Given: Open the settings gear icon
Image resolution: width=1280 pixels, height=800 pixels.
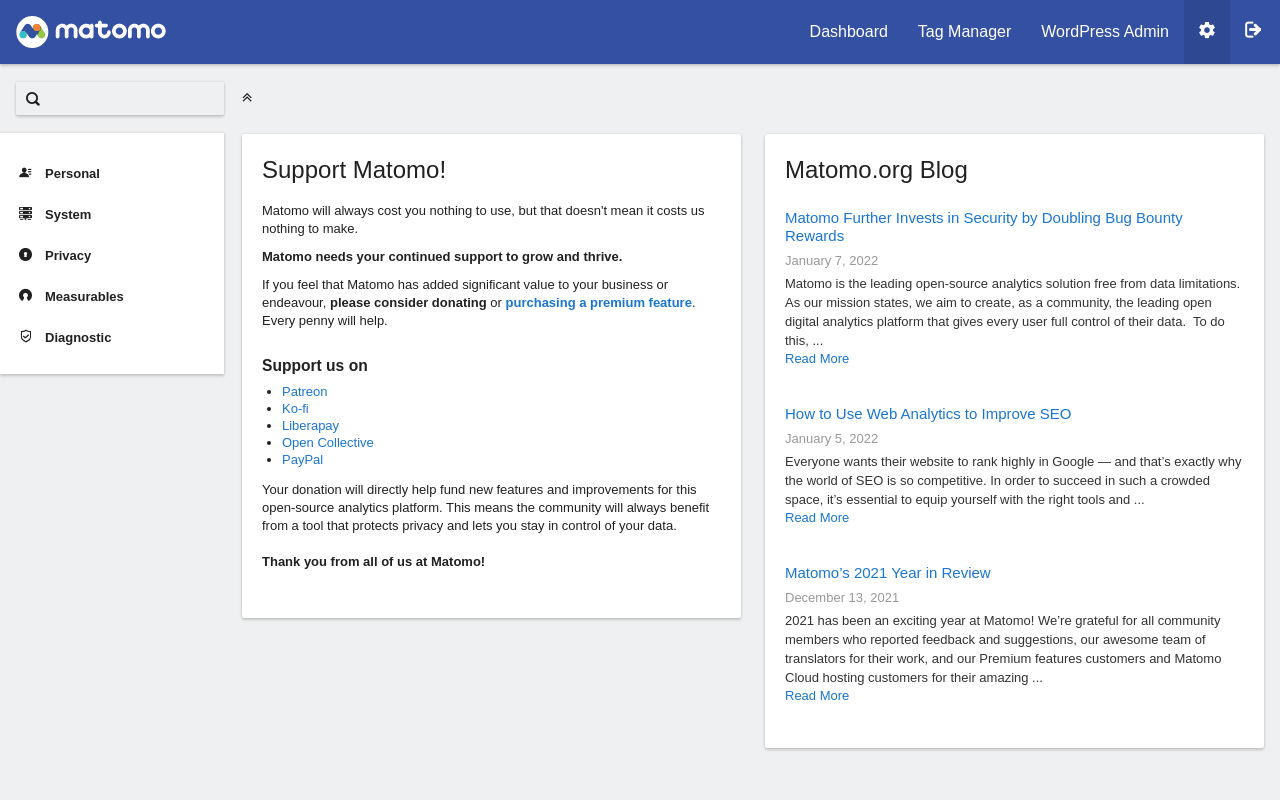Looking at the screenshot, I should click(1207, 31).
